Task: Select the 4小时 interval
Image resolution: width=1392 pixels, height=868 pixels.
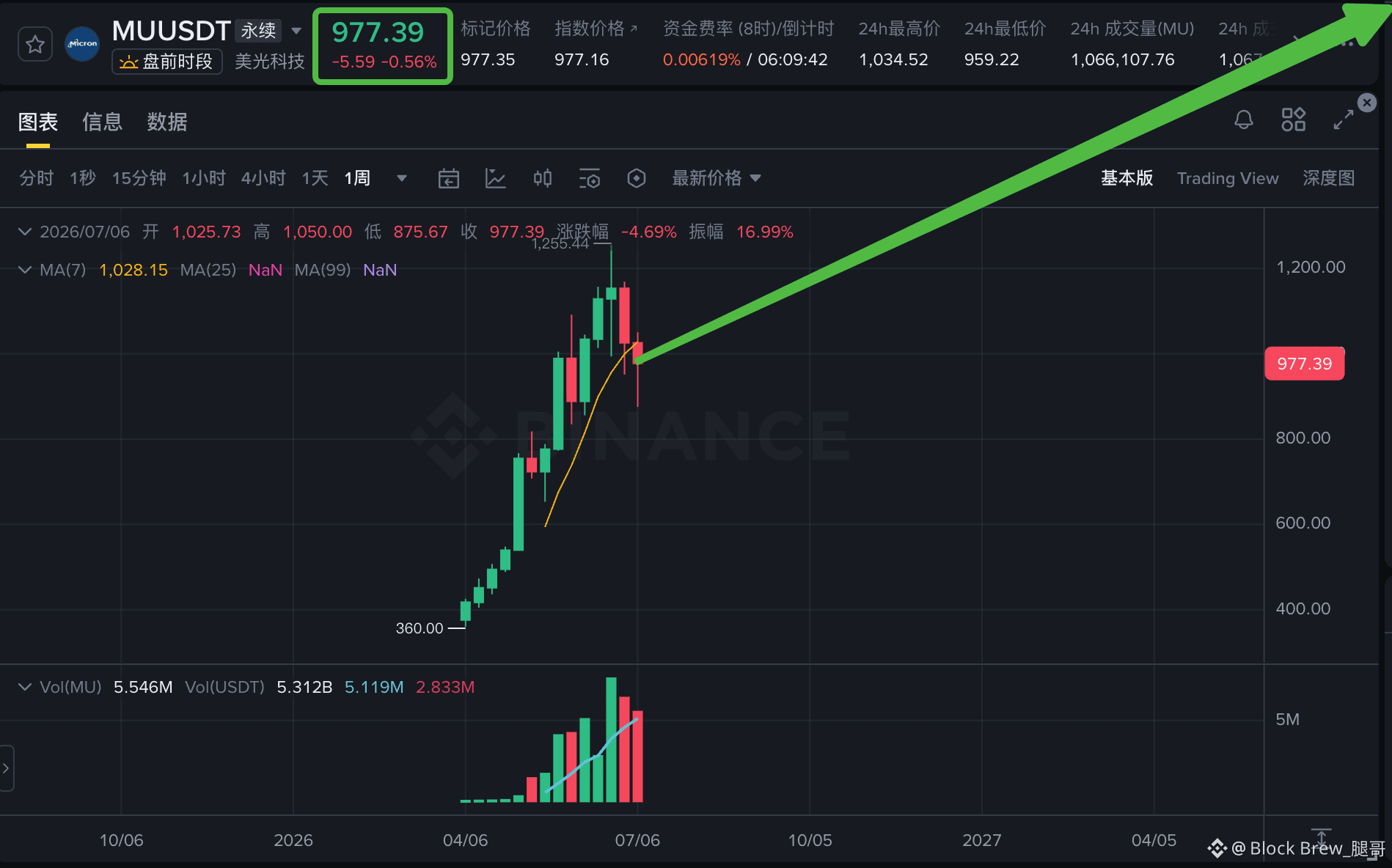Action: [263, 178]
